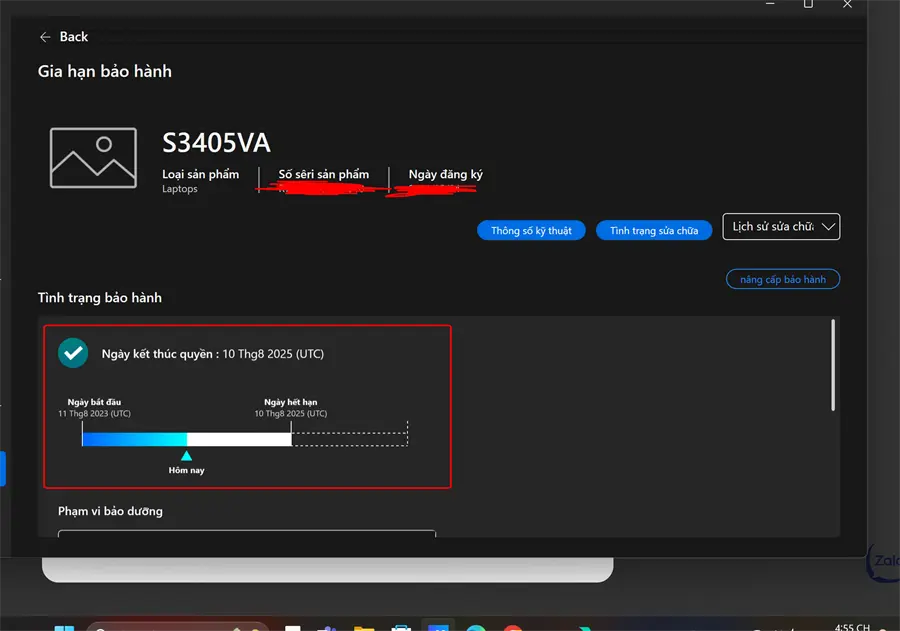Screen dimensions: 900x631
Task: Expand the Lịch sử sửa chữa dropdown
Action: coord(781,227)
